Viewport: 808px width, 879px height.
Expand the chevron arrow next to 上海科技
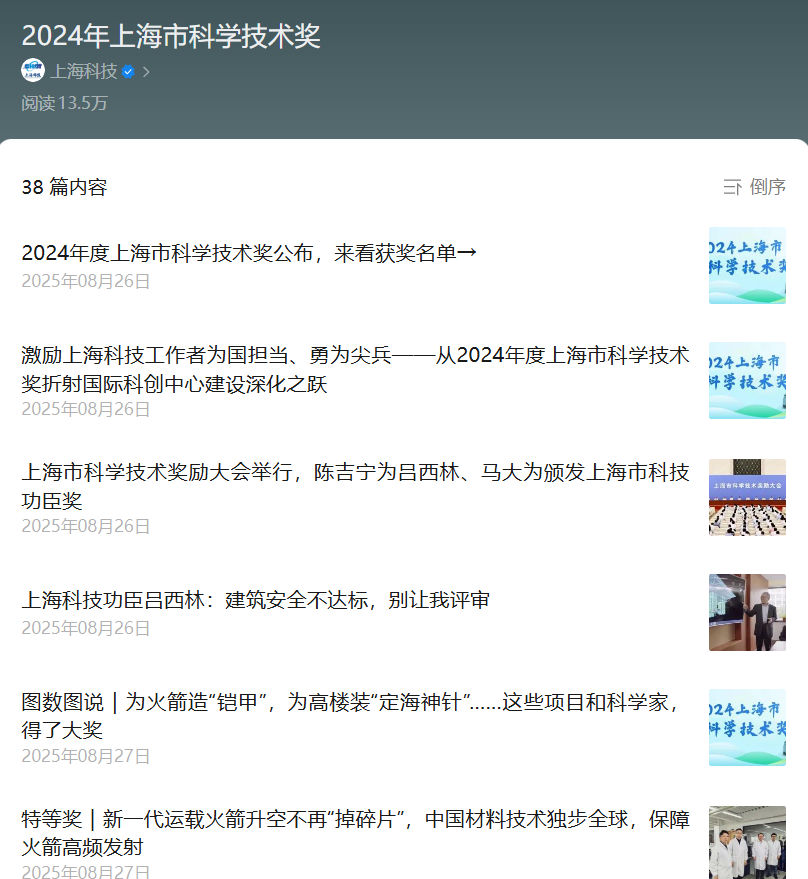[x=146, y=72]
